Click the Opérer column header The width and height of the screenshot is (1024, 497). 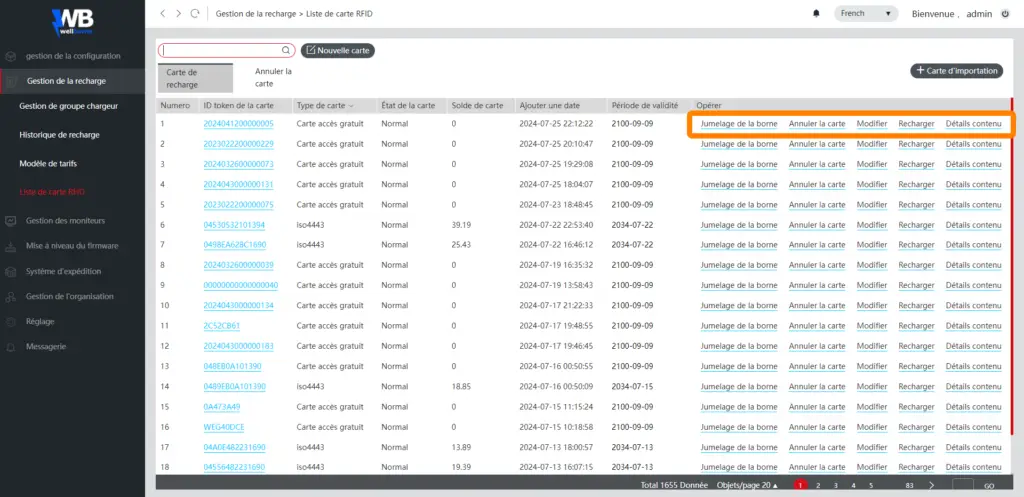pyautogui.click(x=709, y=105)
